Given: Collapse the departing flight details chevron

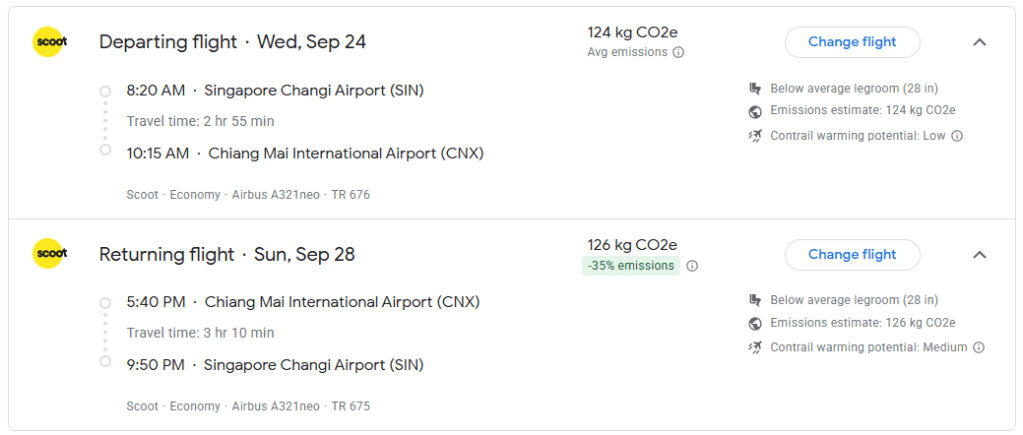Looking at the screenshot, I should pyautogui.click(x=980, y=42).
